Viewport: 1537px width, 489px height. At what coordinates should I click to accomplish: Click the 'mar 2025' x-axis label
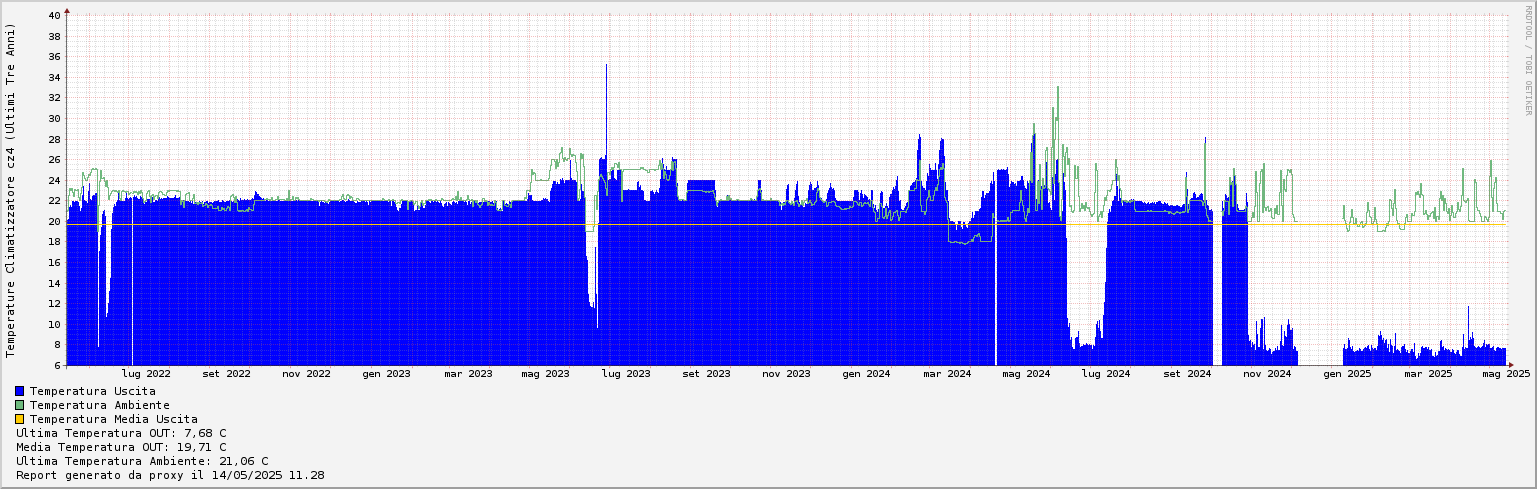1428,374
